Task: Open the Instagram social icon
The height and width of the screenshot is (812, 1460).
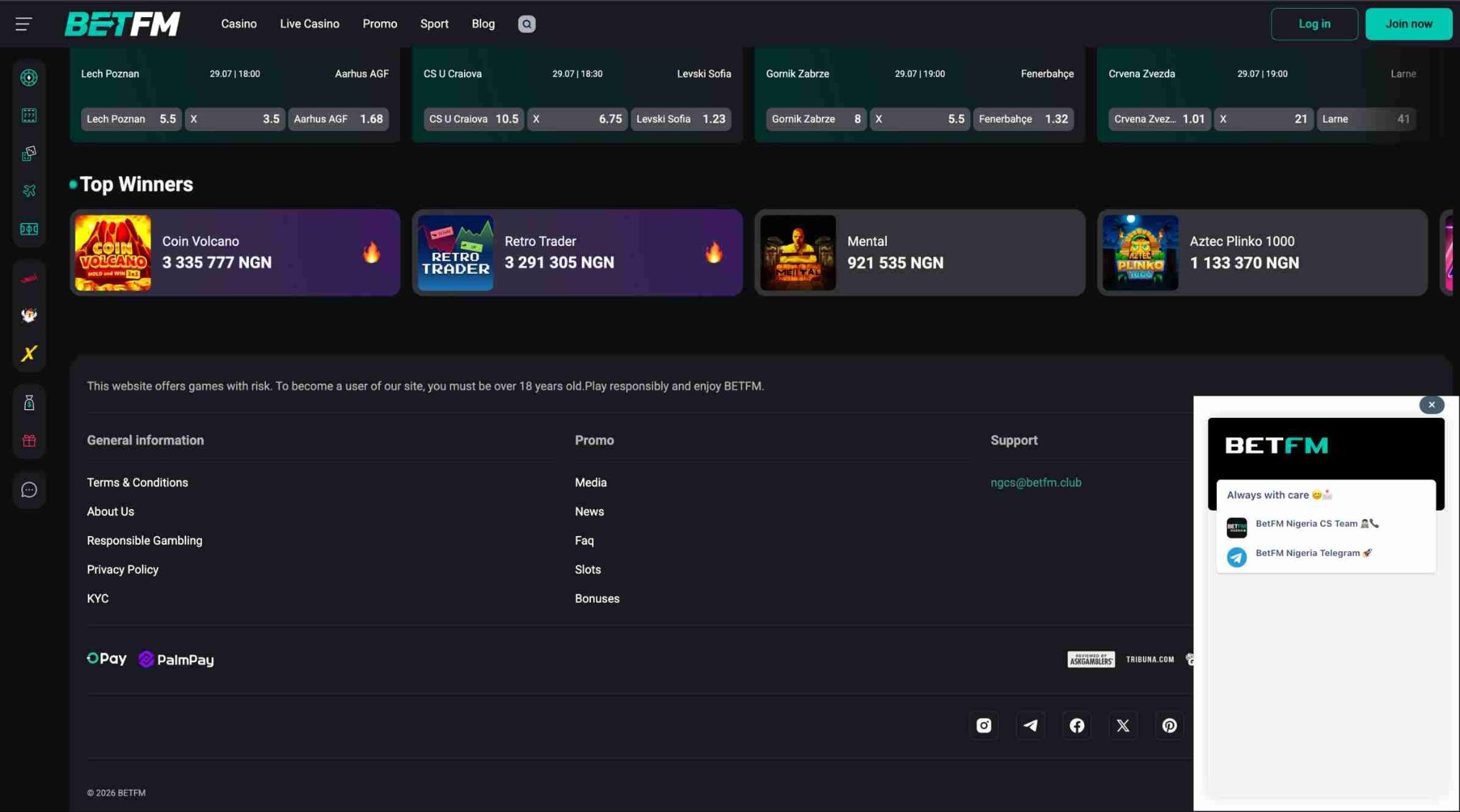Action: click(x=984, y=726)
